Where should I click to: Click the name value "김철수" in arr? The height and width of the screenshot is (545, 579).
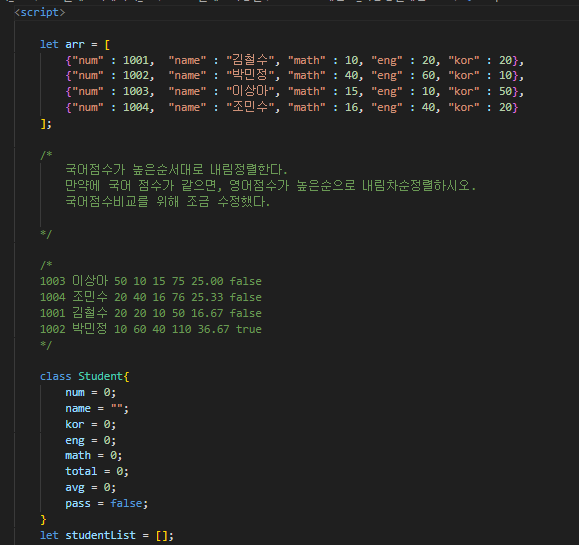[x=250, y=60]
